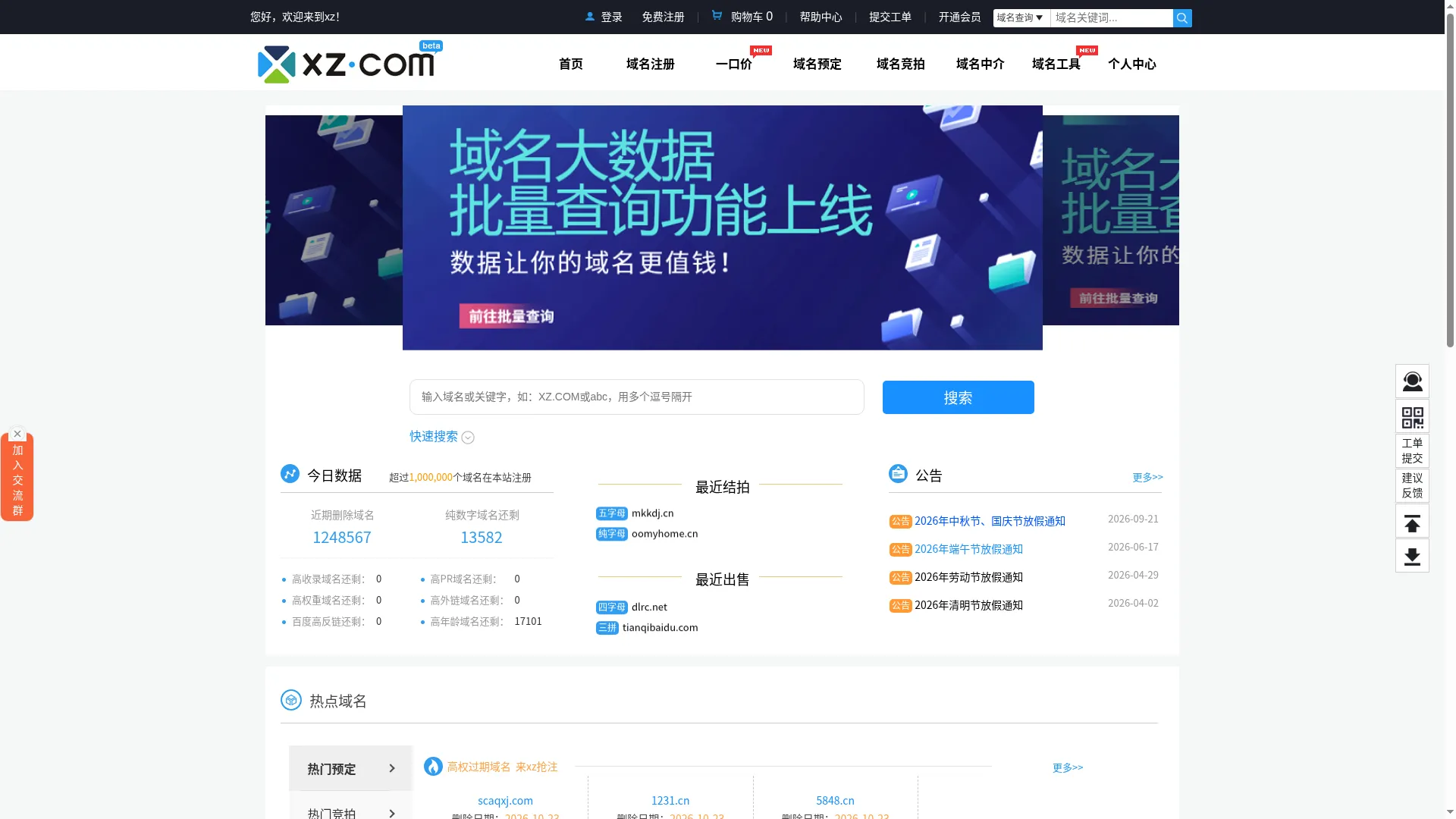Click the 今日数据 chart icon

click(x=290, y=474)
